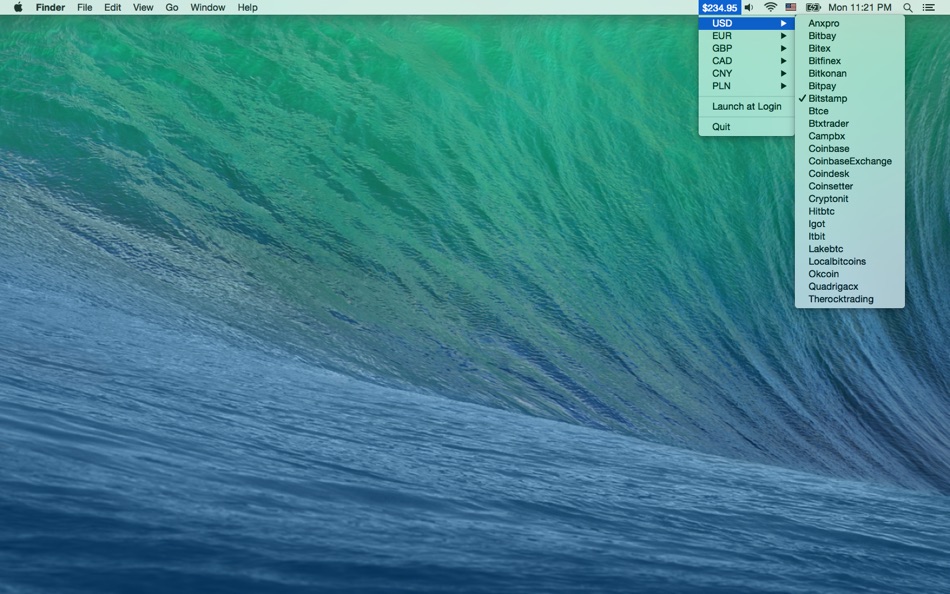Expand the CNY currency submenu
The image size is (950, 594).
tap(746, 73)
